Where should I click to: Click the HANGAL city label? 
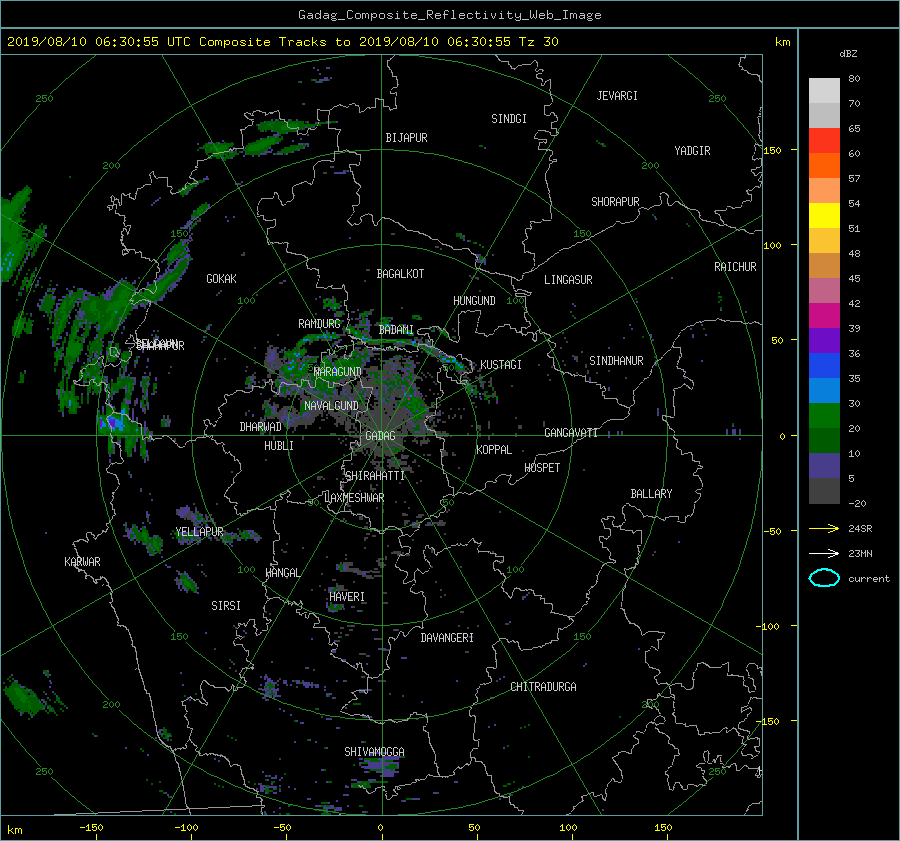point(282,573)
